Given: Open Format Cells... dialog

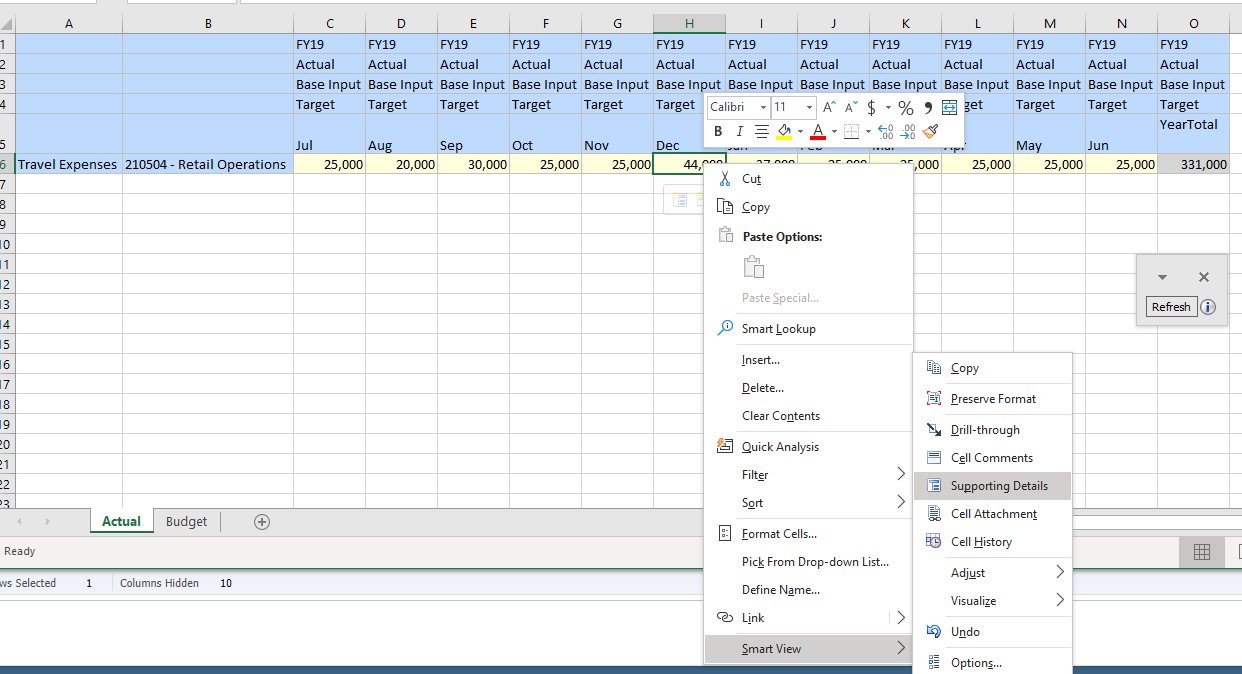Looking at the screenshot, I should pos(808,534).
